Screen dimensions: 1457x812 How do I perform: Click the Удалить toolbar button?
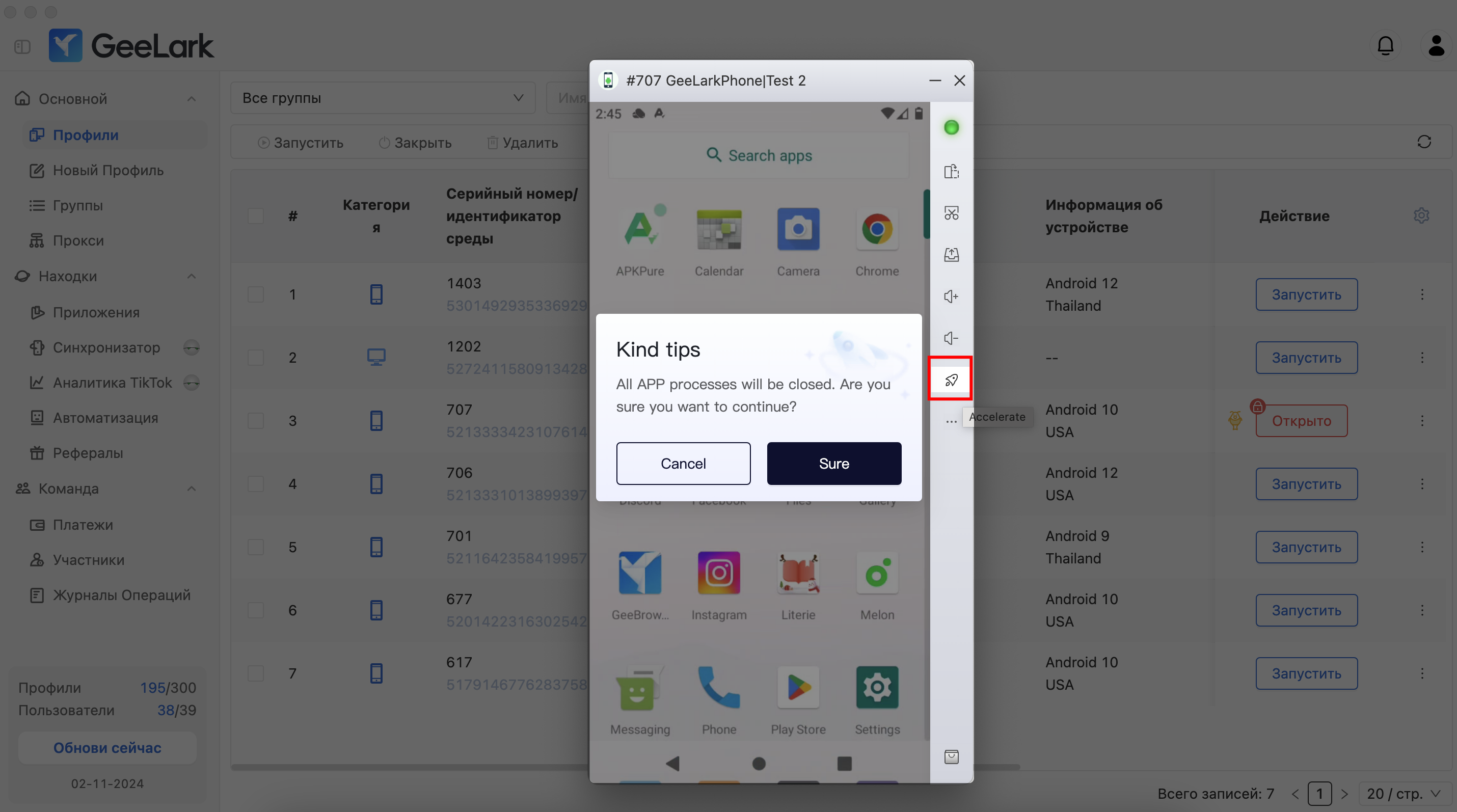click(523, 143)
